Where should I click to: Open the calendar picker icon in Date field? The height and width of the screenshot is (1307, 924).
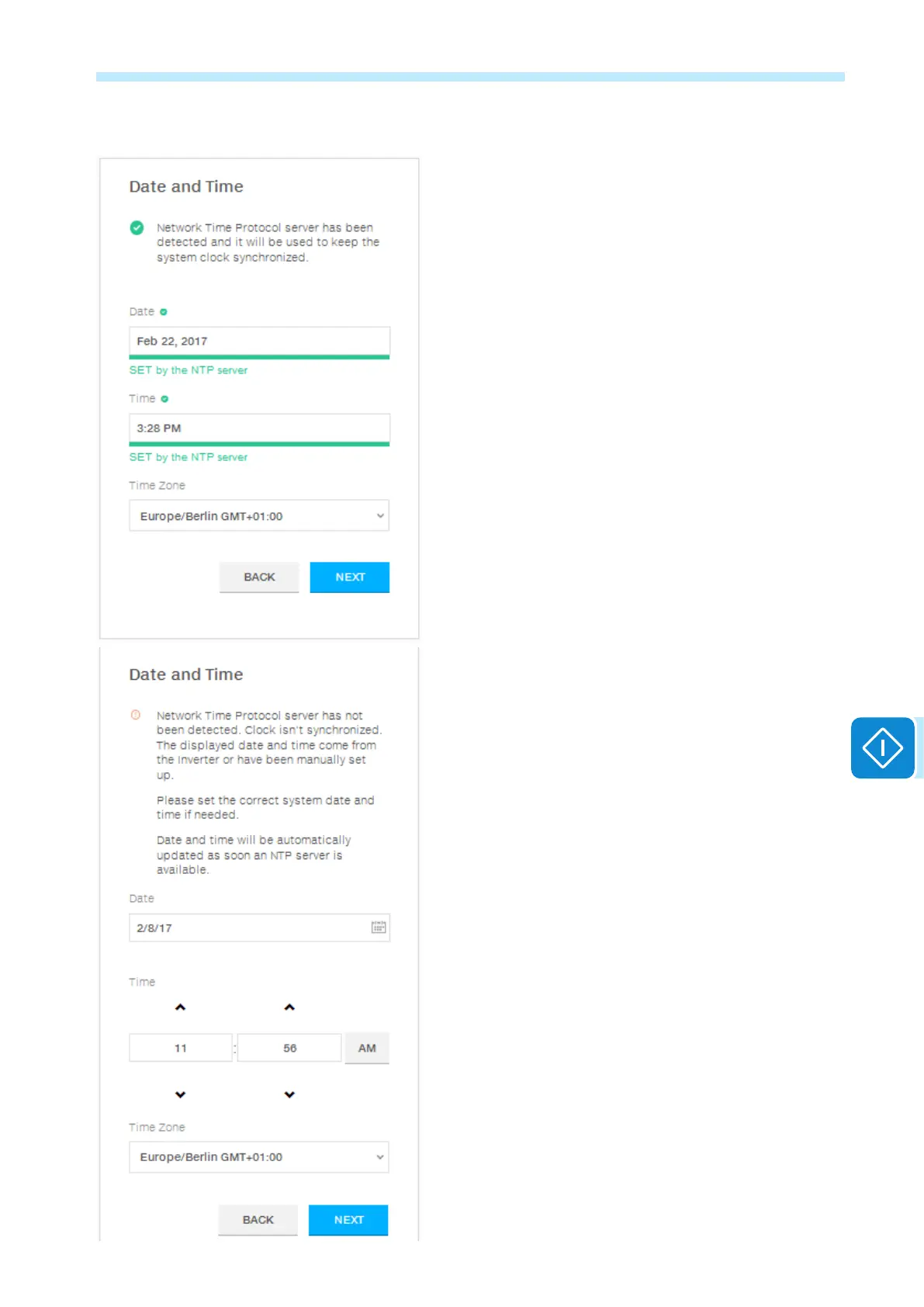tap(379, 927)
